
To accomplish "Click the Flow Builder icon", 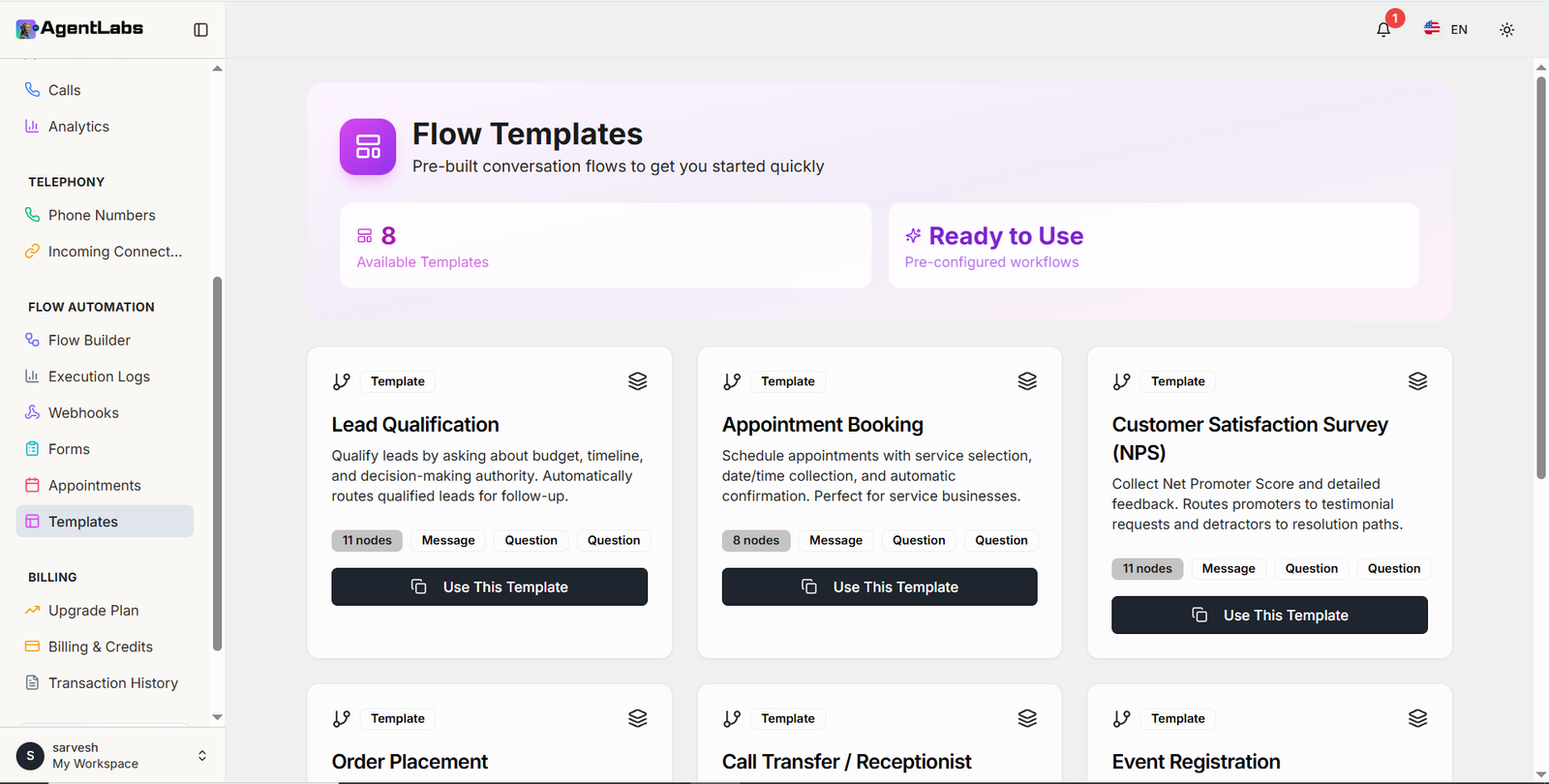I will [32, 340].
